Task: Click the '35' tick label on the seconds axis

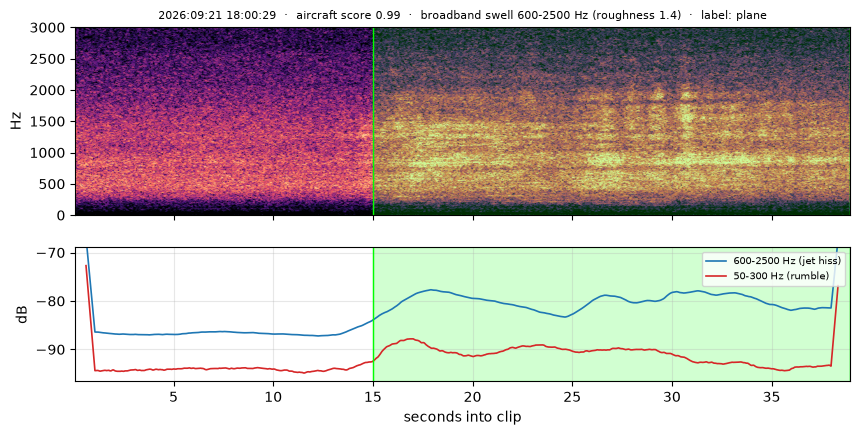Action: click(x=772, y=396)
